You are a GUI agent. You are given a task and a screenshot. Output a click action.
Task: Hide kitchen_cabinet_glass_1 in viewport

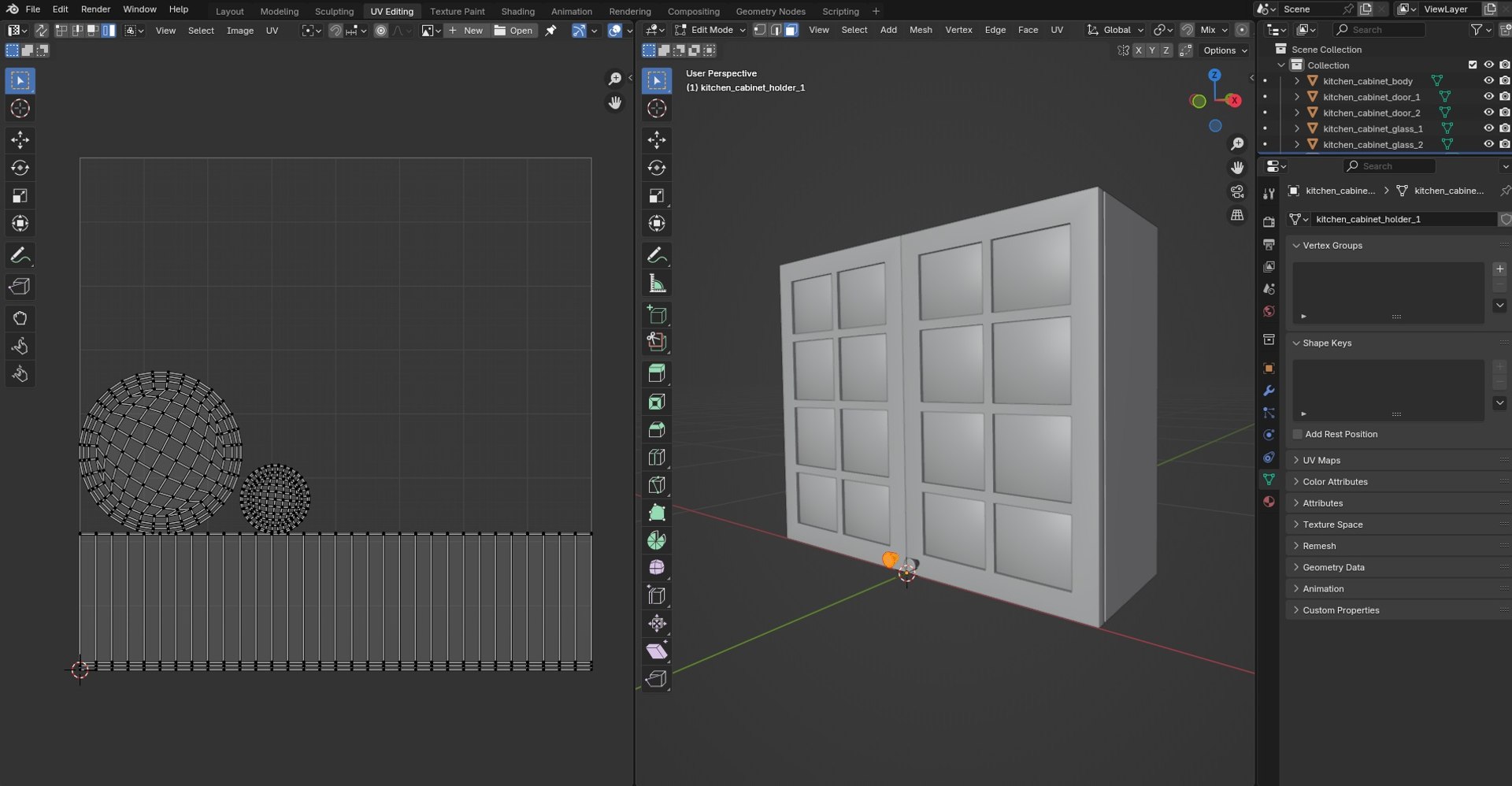pos(1488,128)
